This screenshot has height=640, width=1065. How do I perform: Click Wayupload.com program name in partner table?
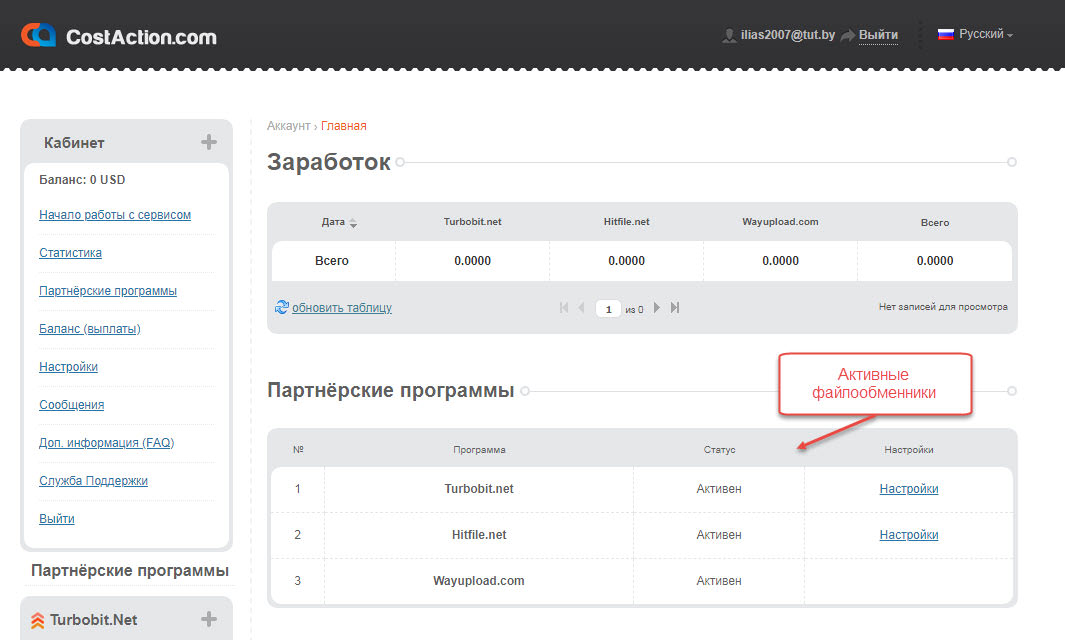point(479,581)
